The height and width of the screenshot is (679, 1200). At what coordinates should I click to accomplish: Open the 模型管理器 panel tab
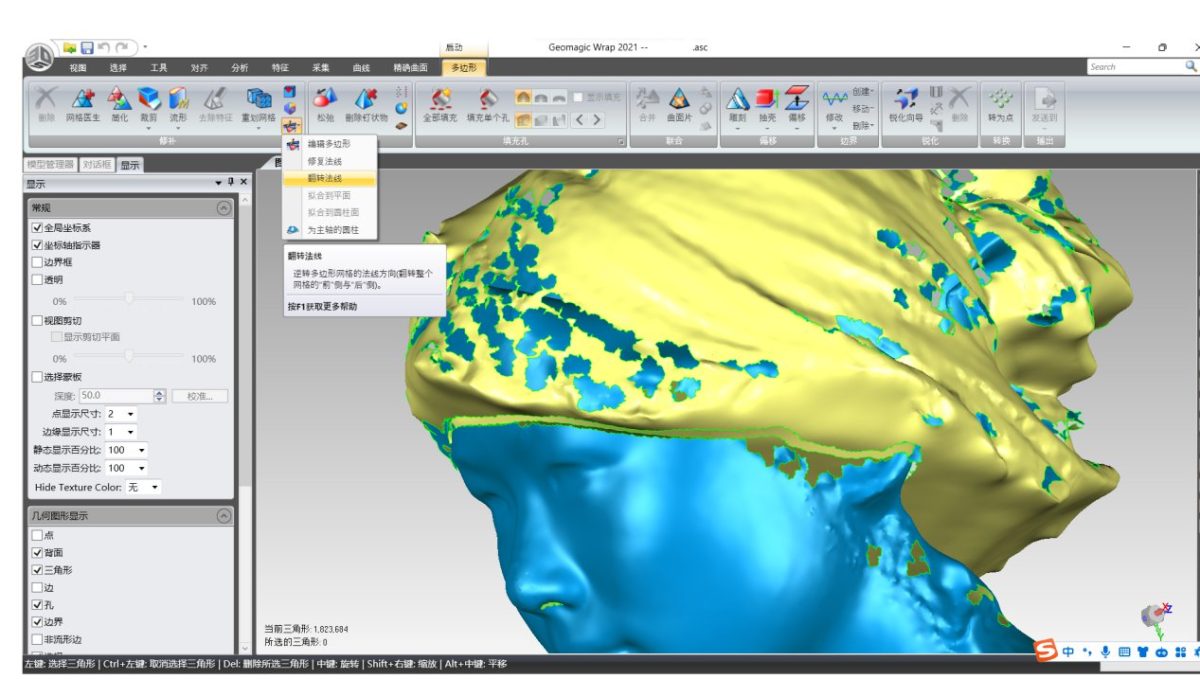(50, 165)
